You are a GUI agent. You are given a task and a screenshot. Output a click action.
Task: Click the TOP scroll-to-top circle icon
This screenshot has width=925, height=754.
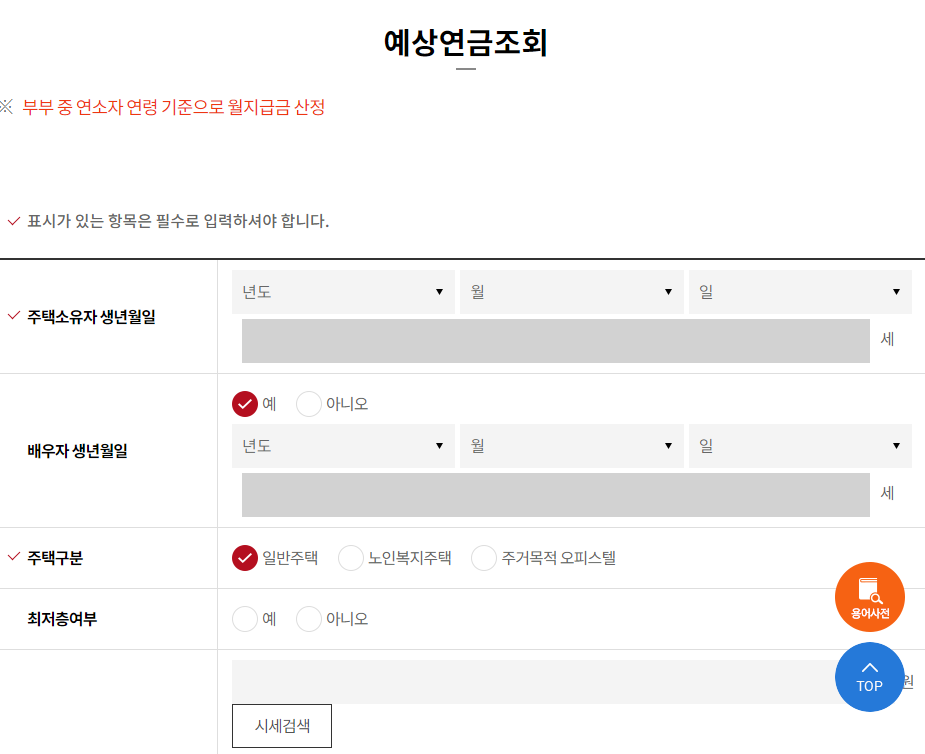pyautogui.click(x=868, y=677)
